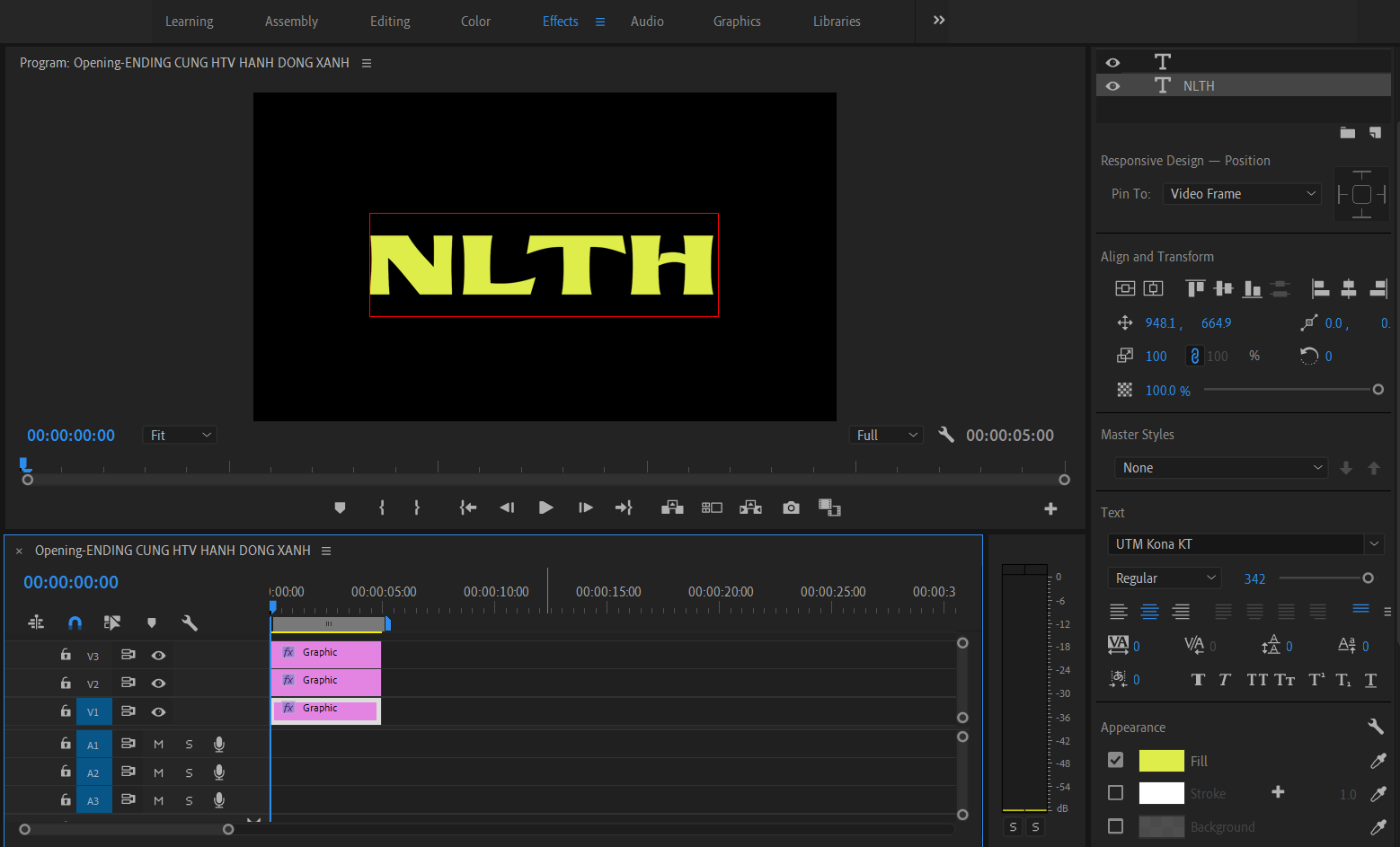This screenshot has width=1400, height=847.
Task: Click the Lift button
Action: [x=672, y=507]
